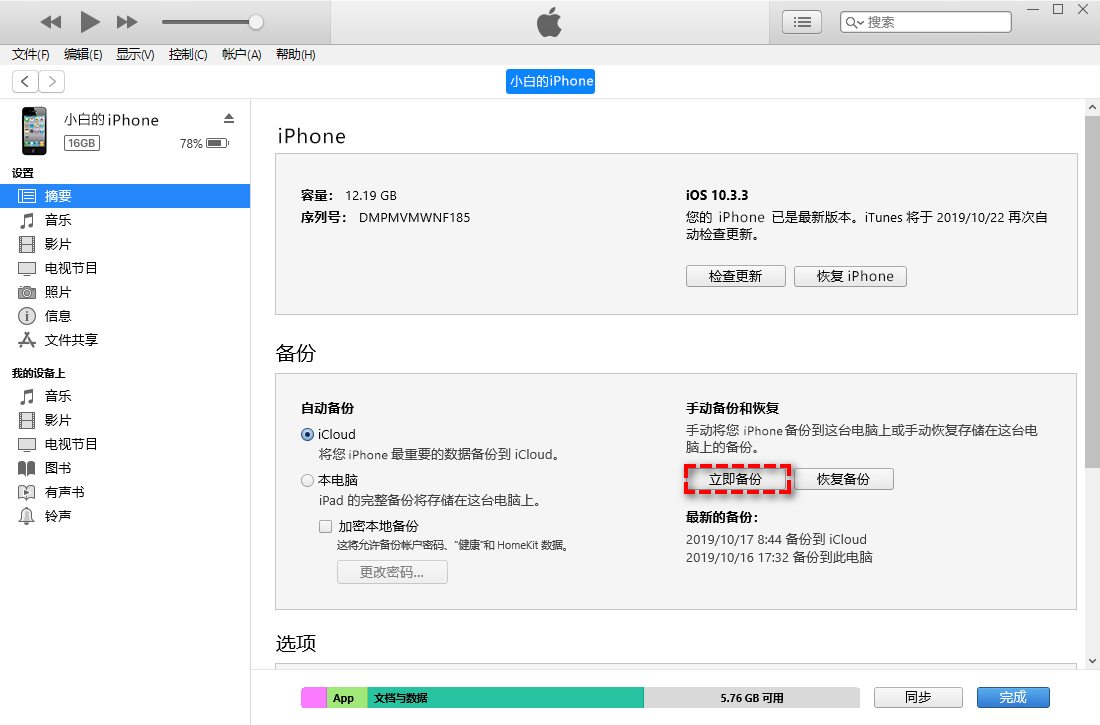
Task: Click the 16GB capacity badge
Action: [82, 143]
